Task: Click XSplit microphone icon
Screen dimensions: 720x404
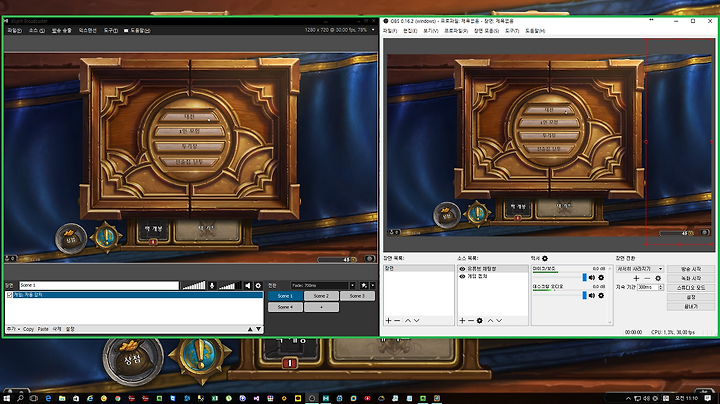Action: 212,286
